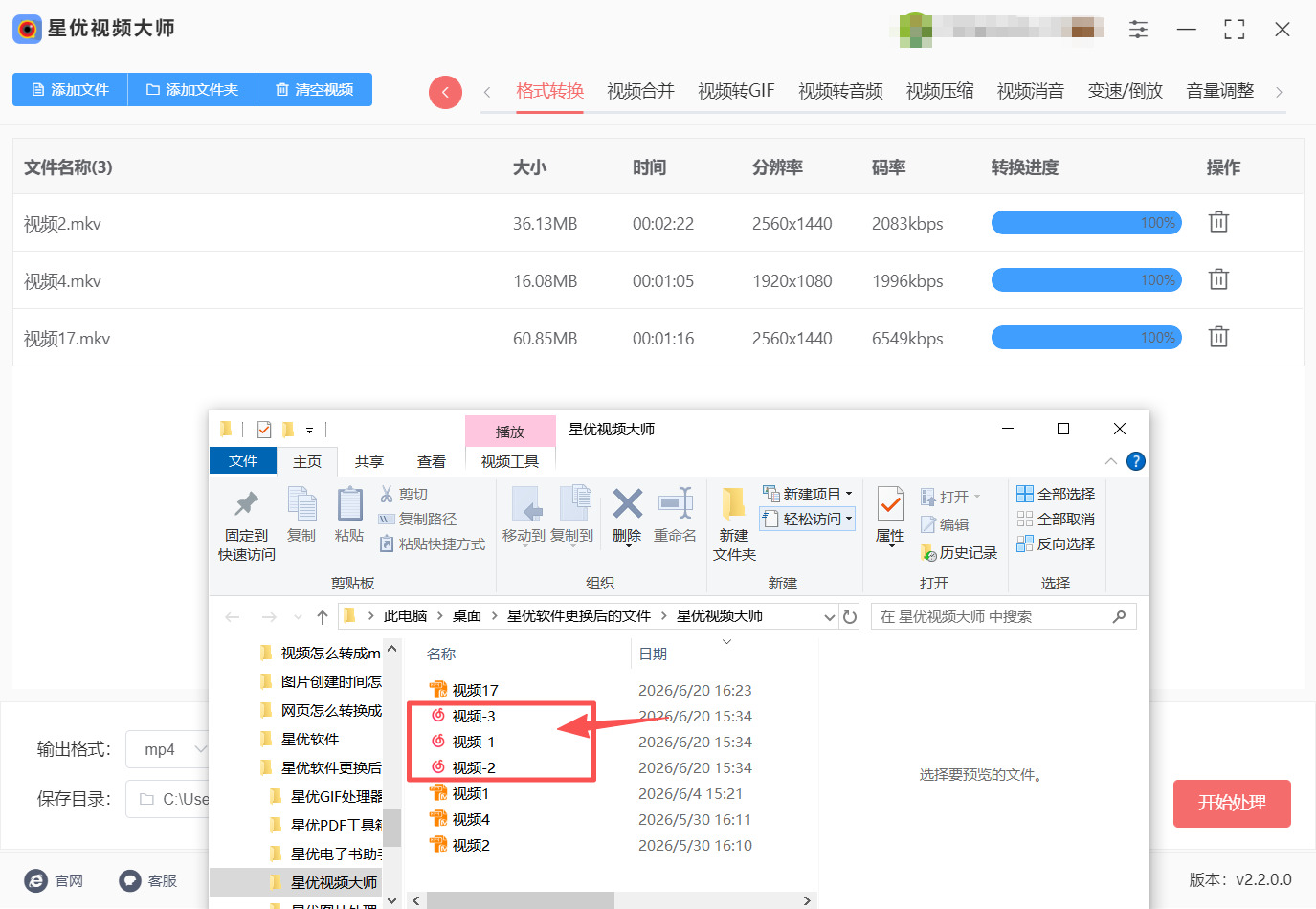Click the horizontal scrollbar in file list
Viewport: 1316px width, 909px height.
(x=520, y=900)
